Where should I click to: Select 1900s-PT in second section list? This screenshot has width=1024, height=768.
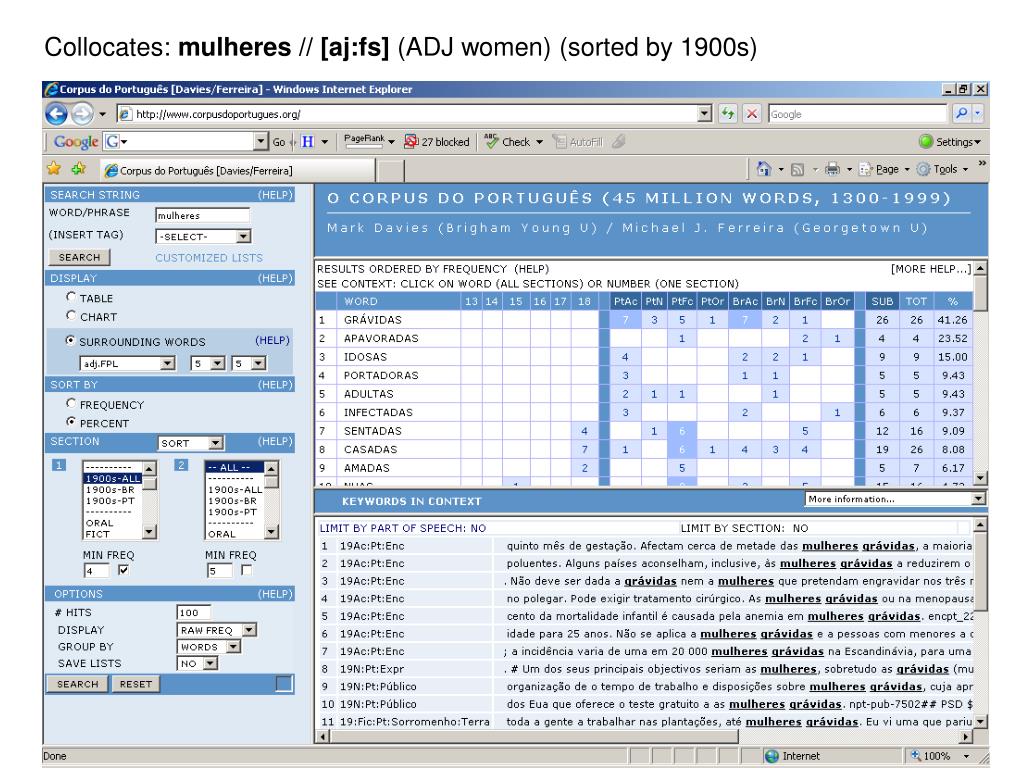coord(232,511)
